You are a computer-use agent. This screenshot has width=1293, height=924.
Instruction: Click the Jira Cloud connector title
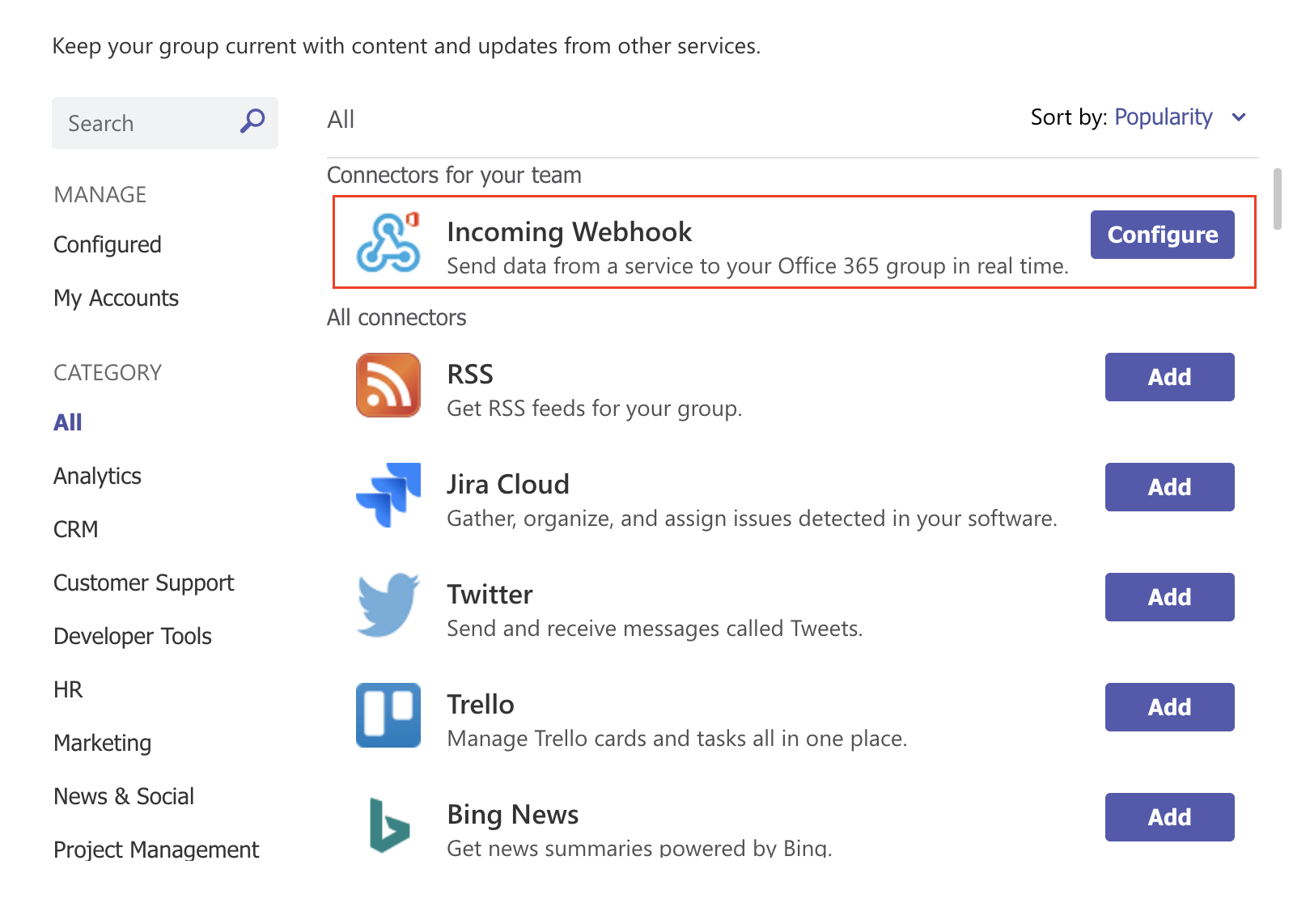[x=508, y=484]
